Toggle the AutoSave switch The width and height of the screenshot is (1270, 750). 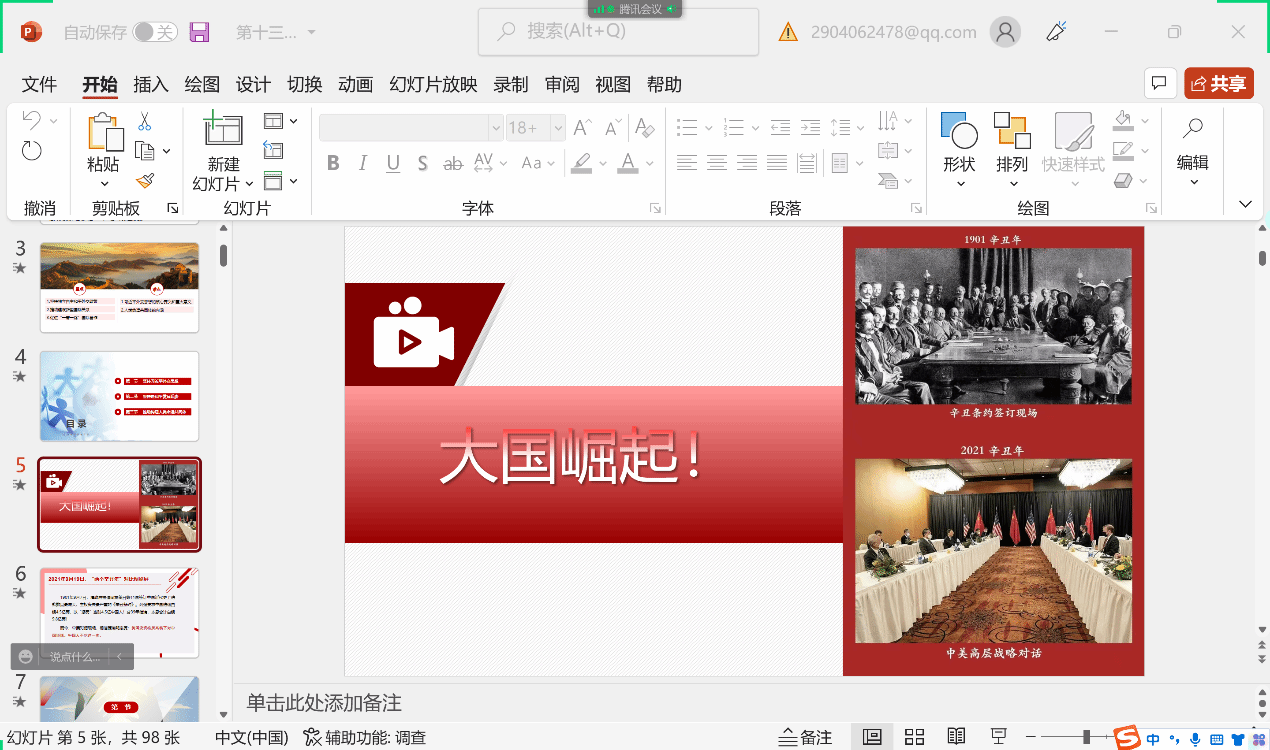(155, 32)
